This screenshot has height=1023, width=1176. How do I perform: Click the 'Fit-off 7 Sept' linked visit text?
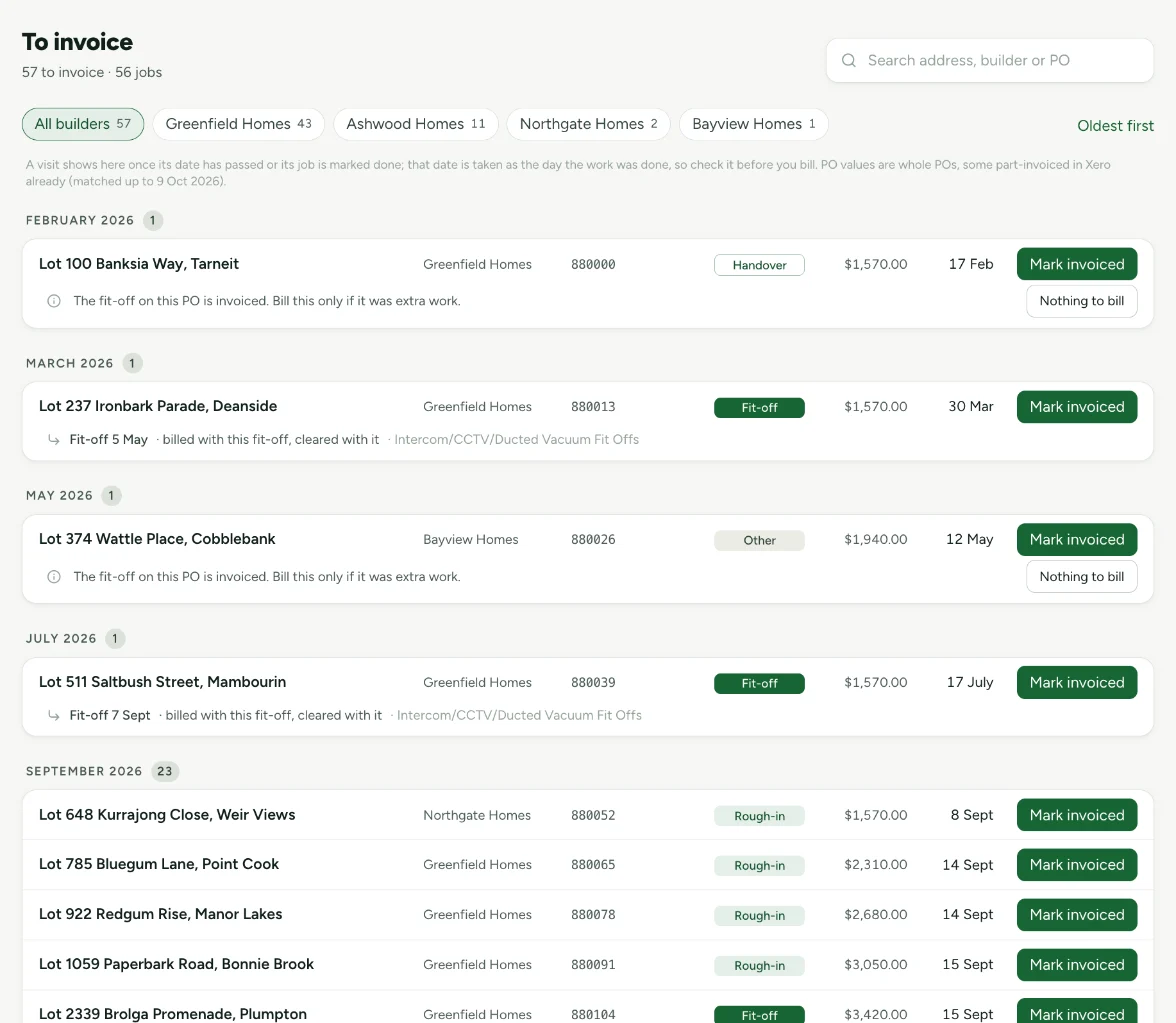pos(110,716)
